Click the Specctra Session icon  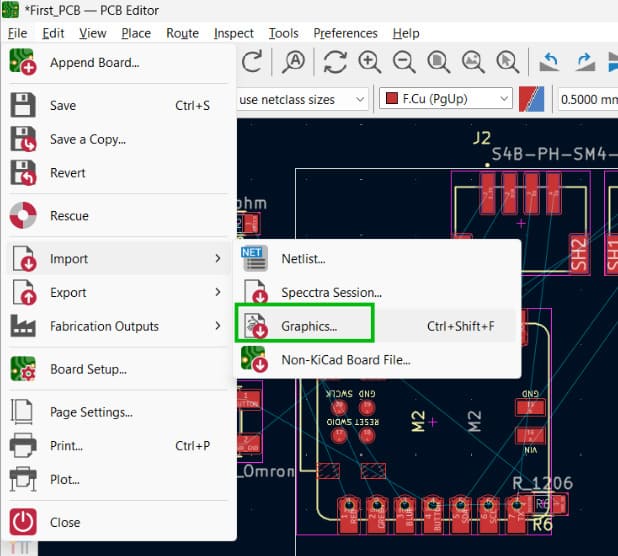(x=255, y=292)
